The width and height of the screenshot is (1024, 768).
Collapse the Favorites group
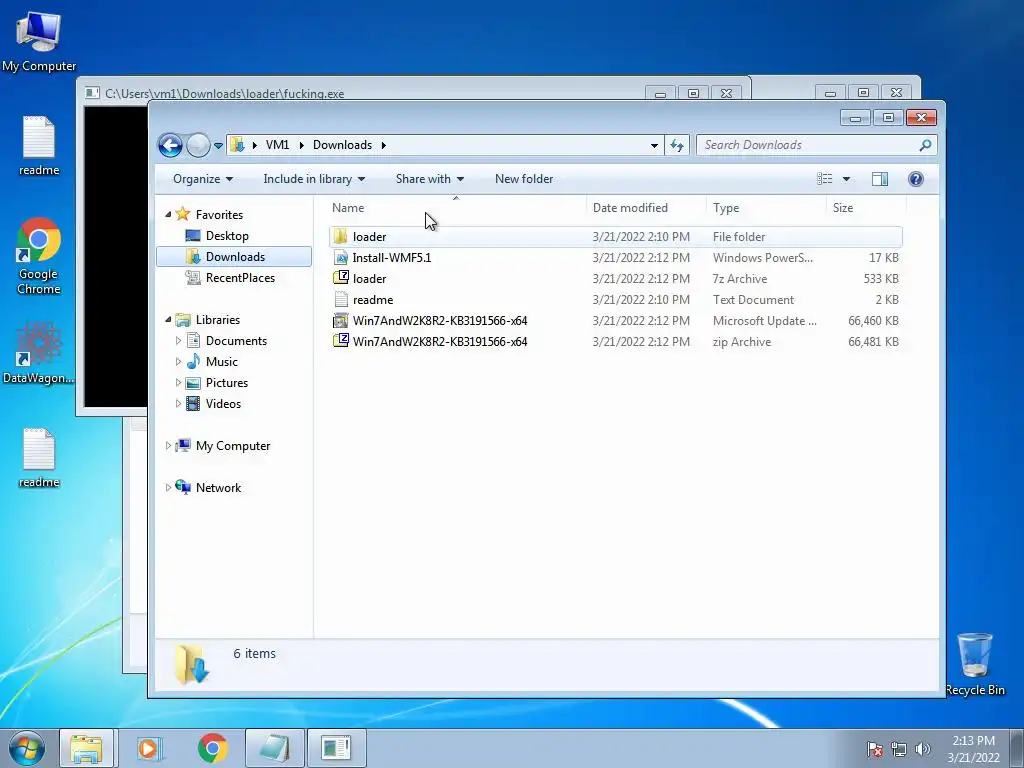[x=168, y=214]
